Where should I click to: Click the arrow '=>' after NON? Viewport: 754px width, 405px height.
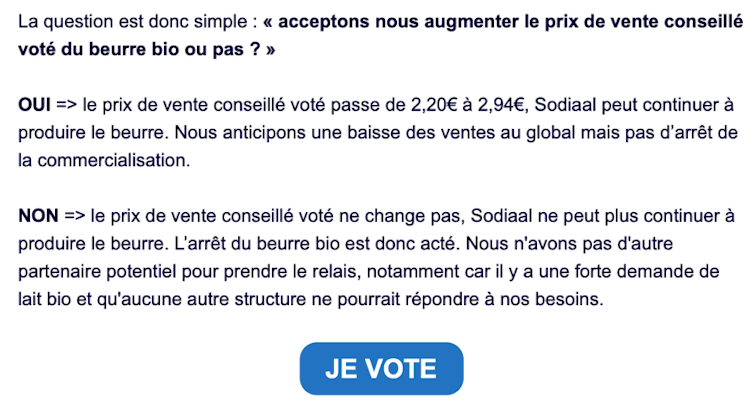[x=75, y=216]
